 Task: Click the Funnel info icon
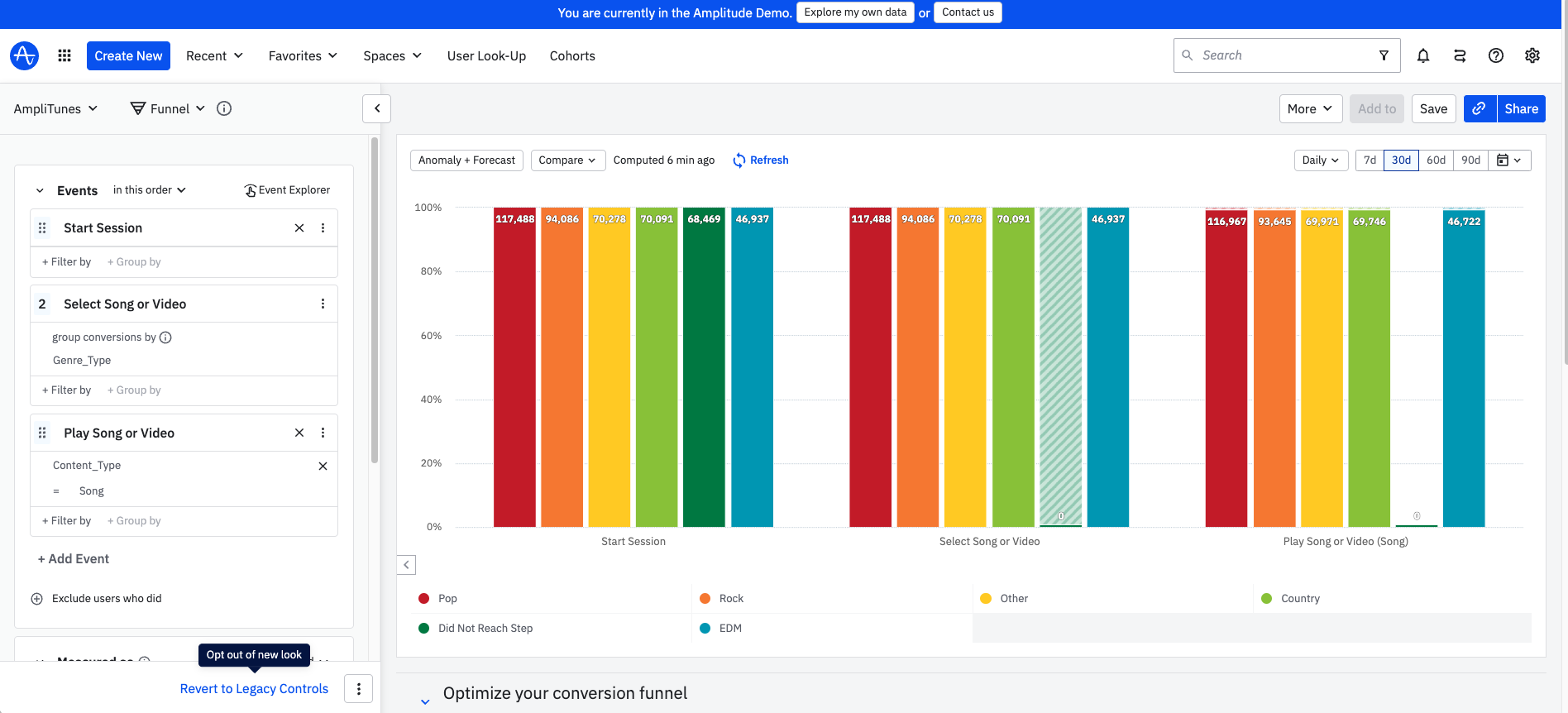coord(224,108)
